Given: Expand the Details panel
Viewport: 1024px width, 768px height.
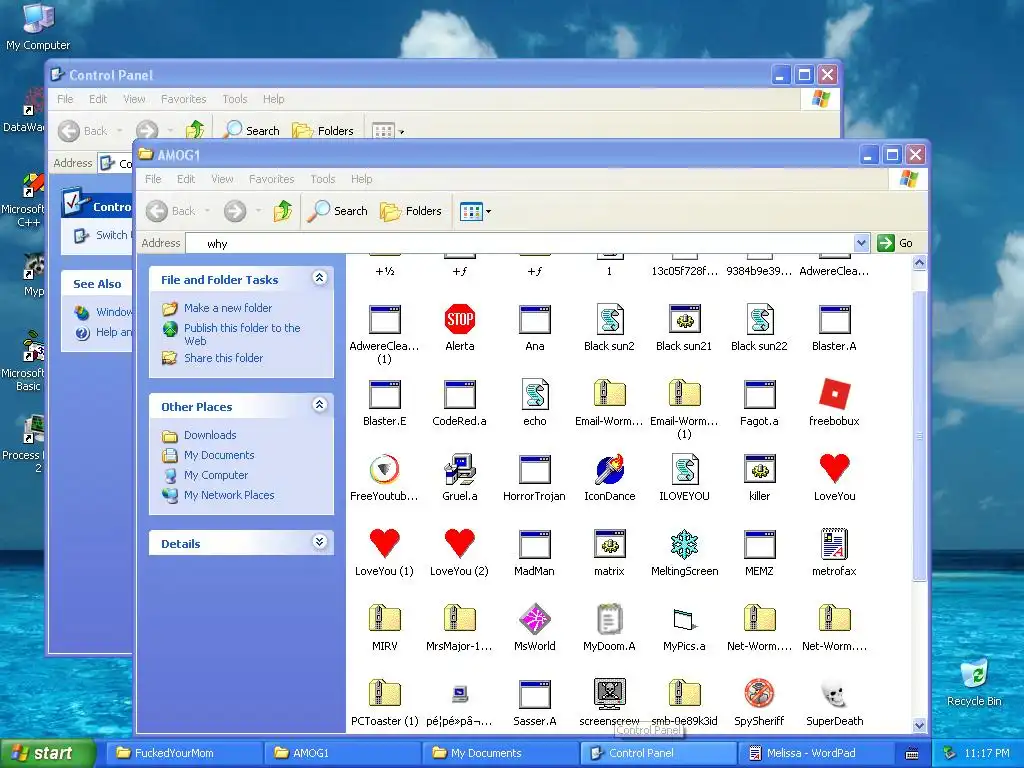Looking at the screenshot, I should pyautogui.click(x=319, y=542).
